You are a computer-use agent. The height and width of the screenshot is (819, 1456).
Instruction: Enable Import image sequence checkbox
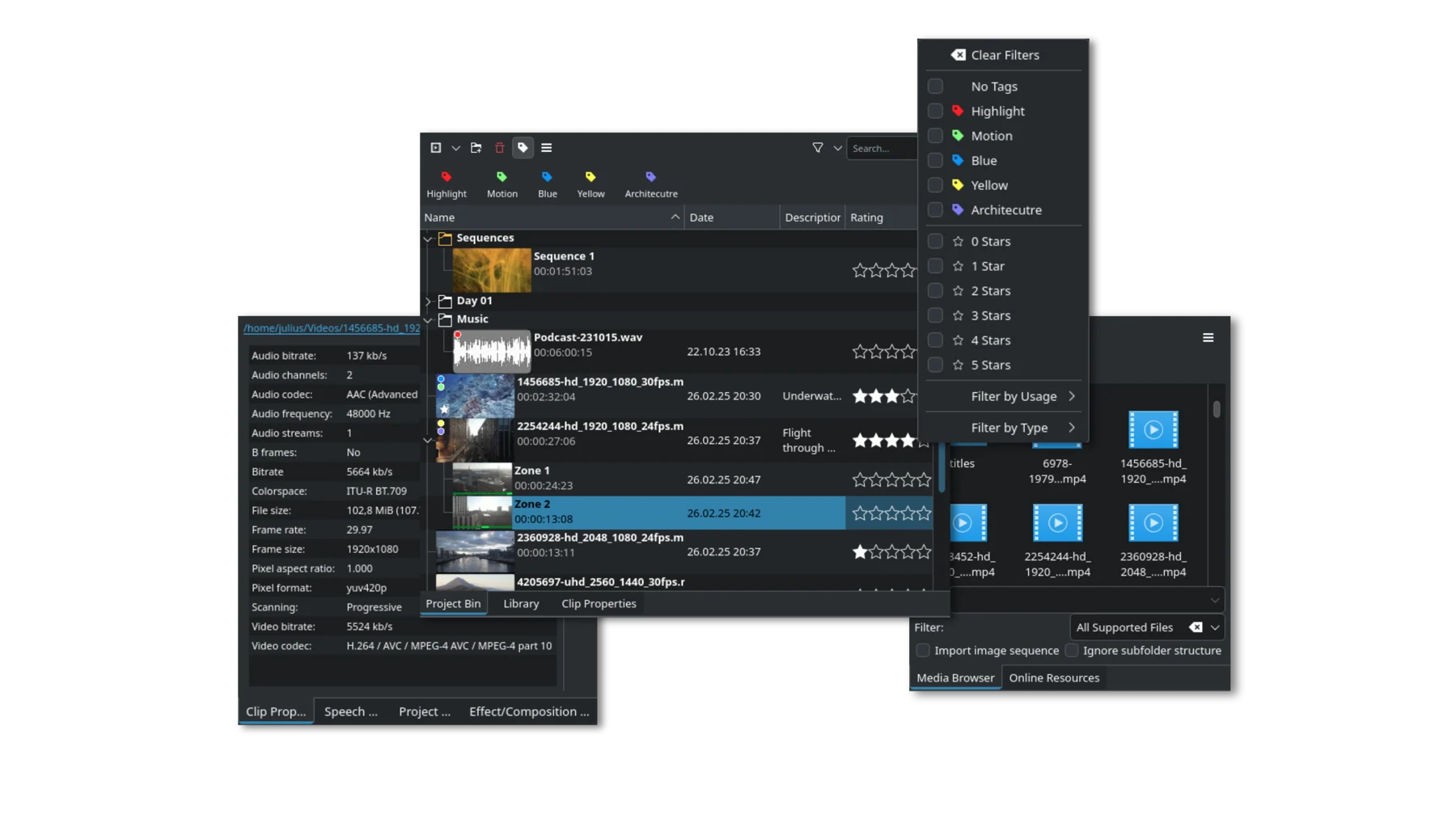[923, 650]
